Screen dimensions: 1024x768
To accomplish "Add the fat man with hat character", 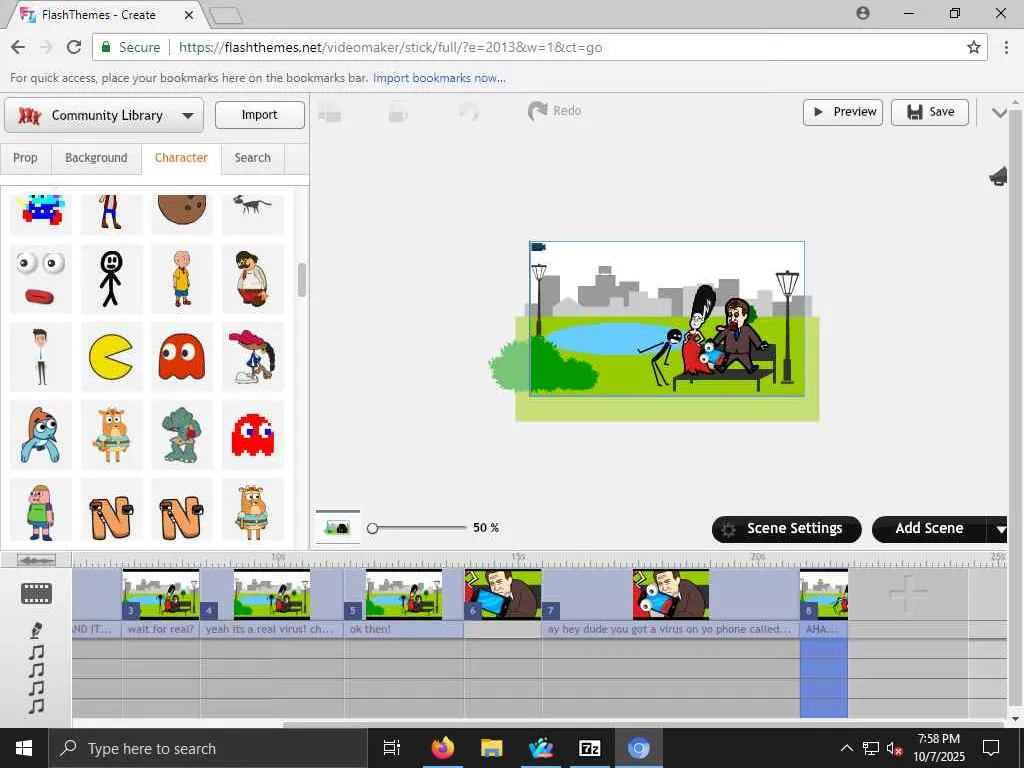I will click(x=252, y=279).
